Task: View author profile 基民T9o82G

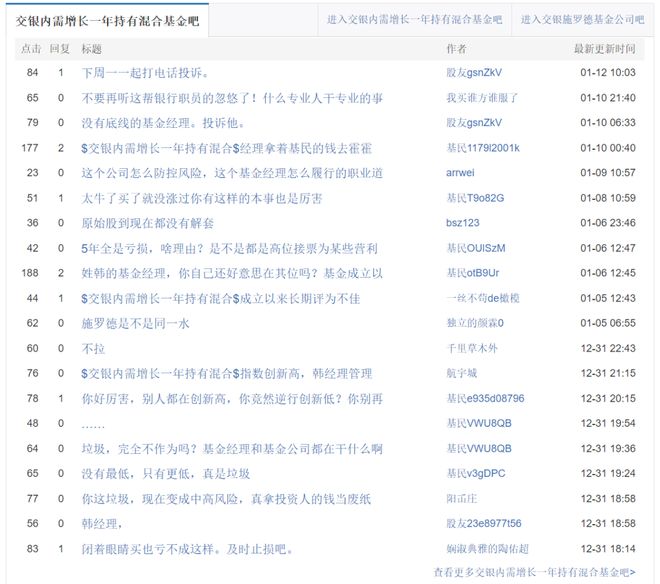Action: [x=475, y=198]
